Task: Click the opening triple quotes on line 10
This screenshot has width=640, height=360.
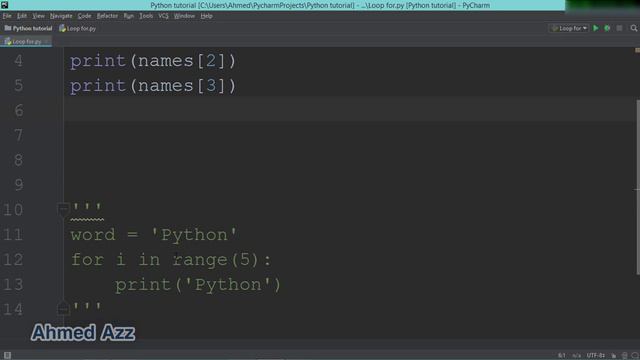Action: (x=87, y=207)
